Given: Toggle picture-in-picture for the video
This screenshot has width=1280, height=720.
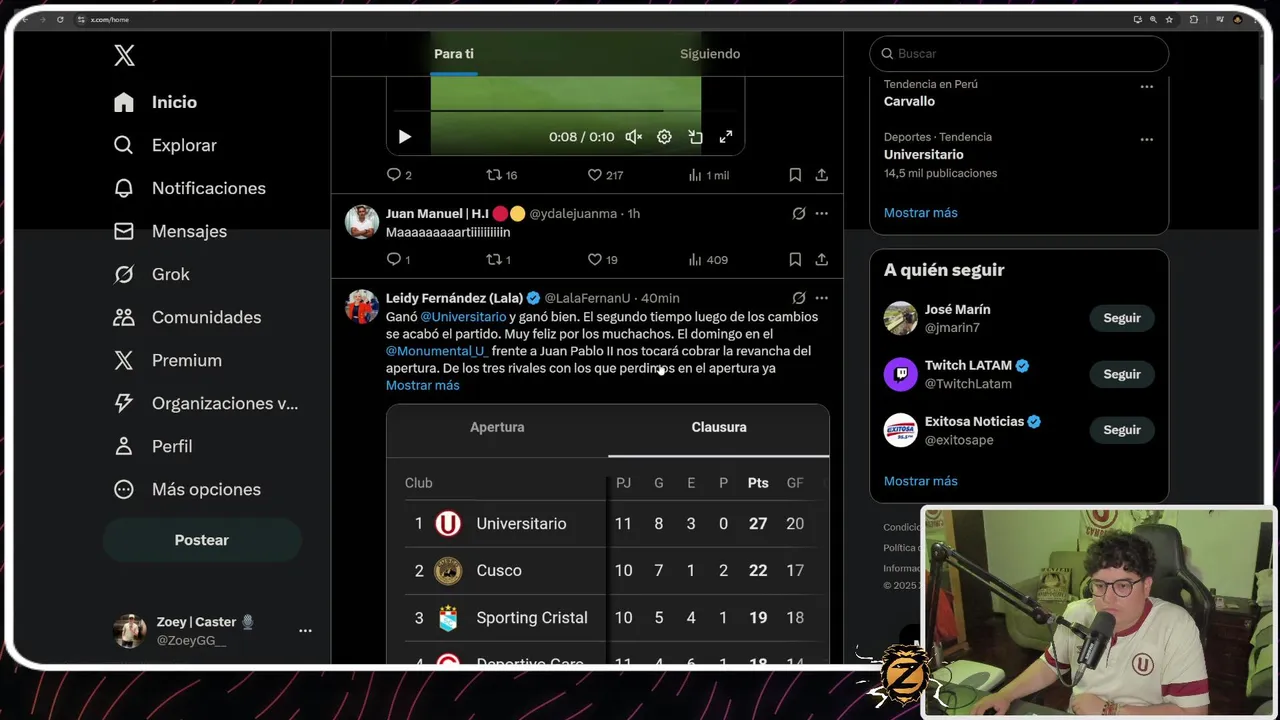Looking at the screenshot, I should point(695,137).
